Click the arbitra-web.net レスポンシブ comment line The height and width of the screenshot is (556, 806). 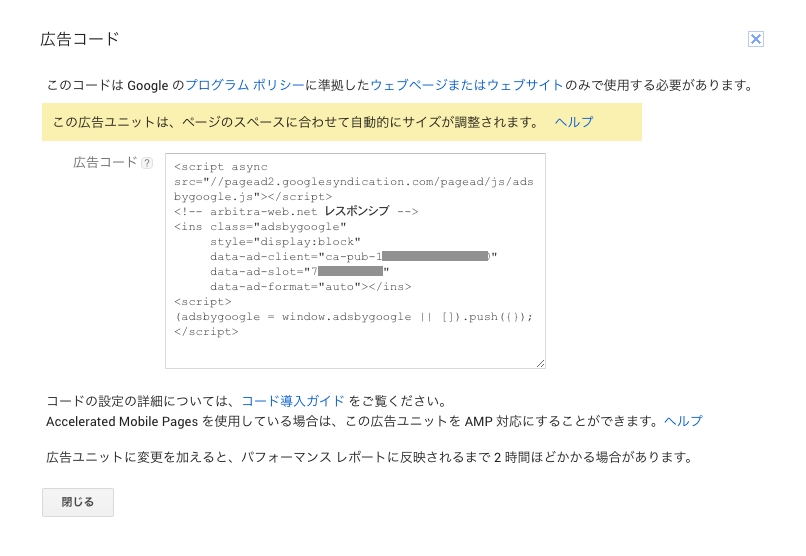[x=296, y=211]
